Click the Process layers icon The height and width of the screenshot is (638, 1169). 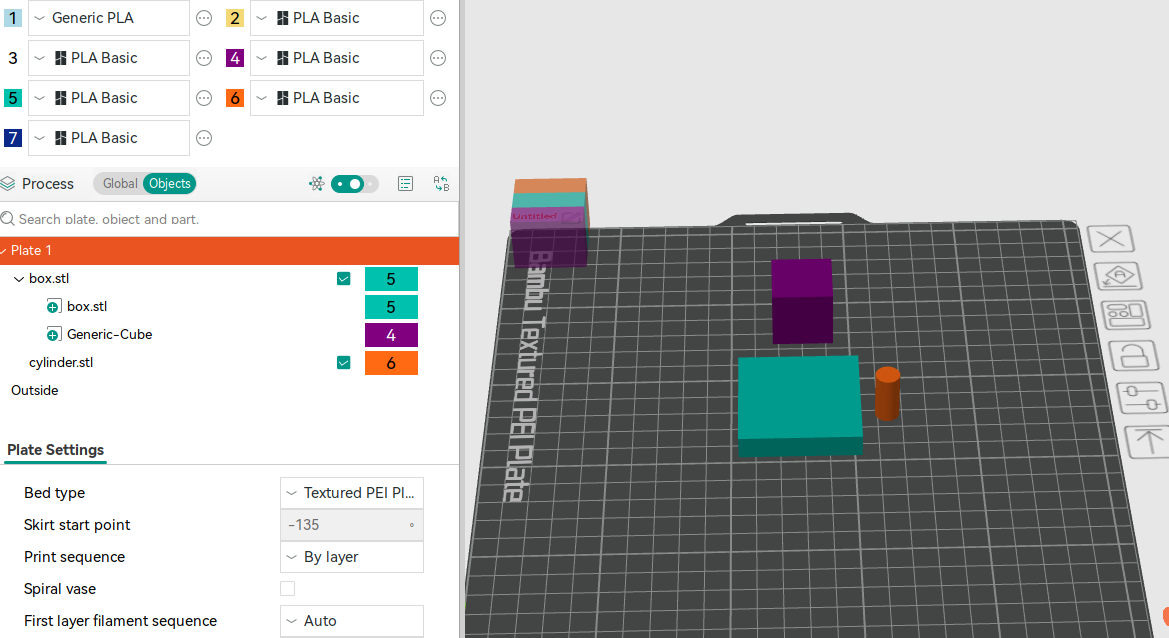click(x=8, y=183)
